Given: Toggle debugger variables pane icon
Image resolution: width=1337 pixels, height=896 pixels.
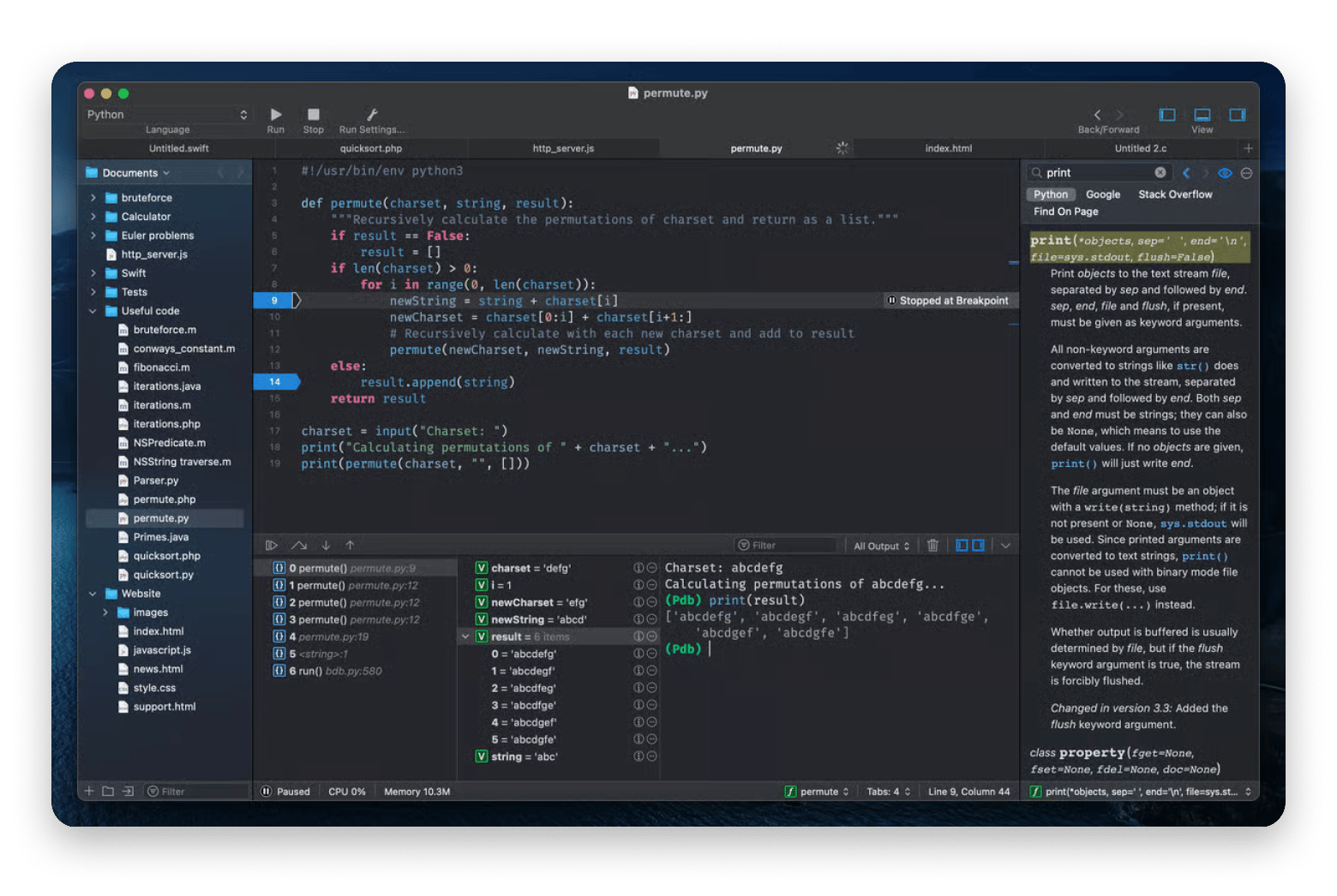Looking at the screenshot, I should 962,545.
